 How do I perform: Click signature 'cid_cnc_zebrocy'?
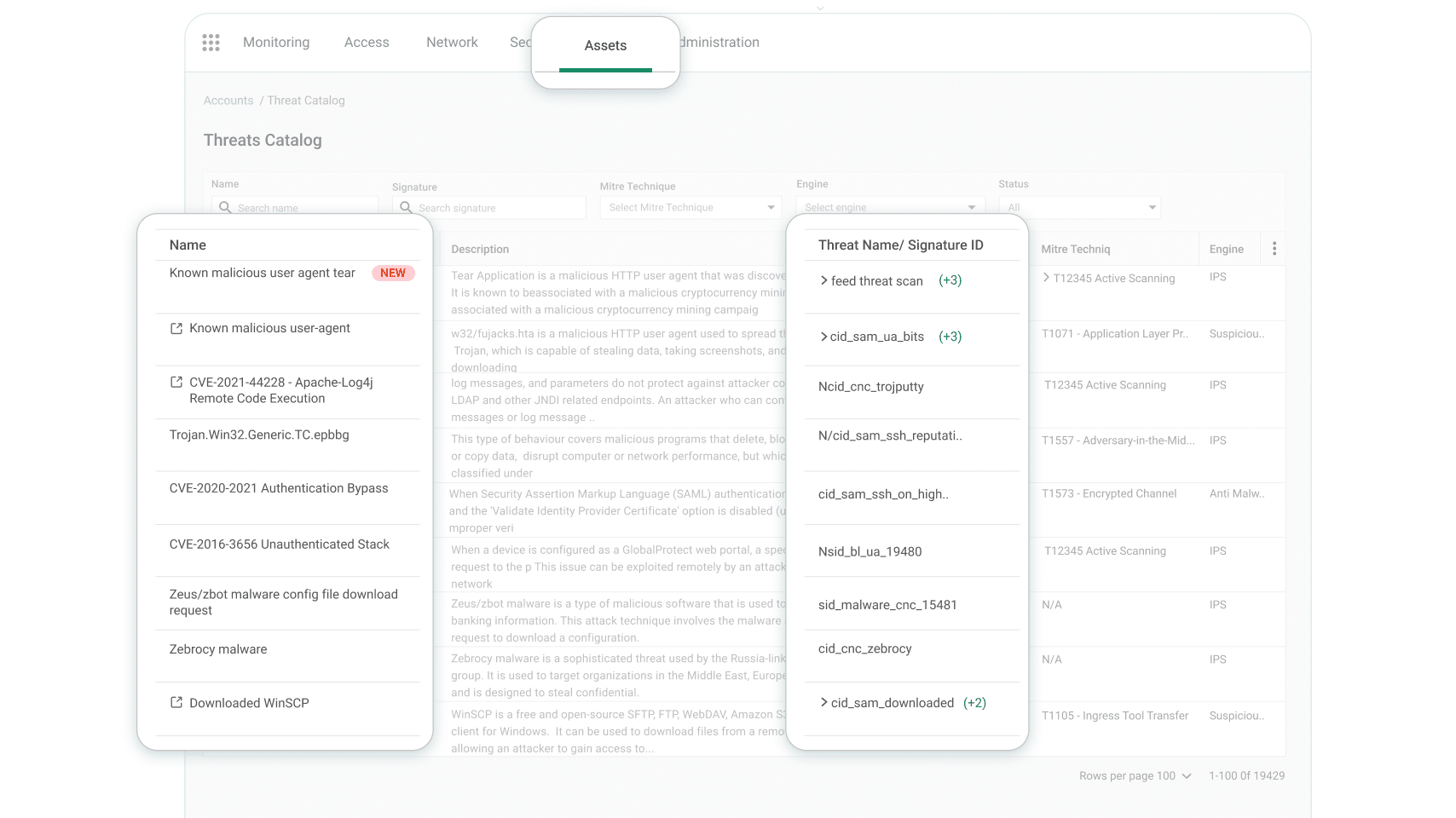[x=865, y=649]
